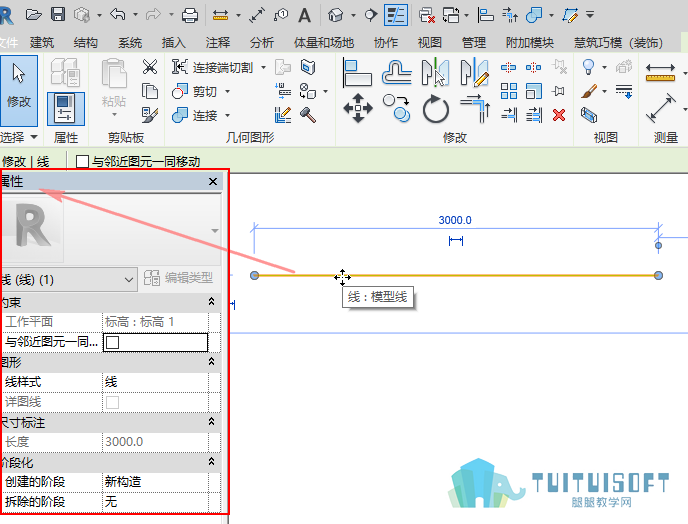
Task: Click the 粘贴 paste button
Action: (x=114, y=86)
